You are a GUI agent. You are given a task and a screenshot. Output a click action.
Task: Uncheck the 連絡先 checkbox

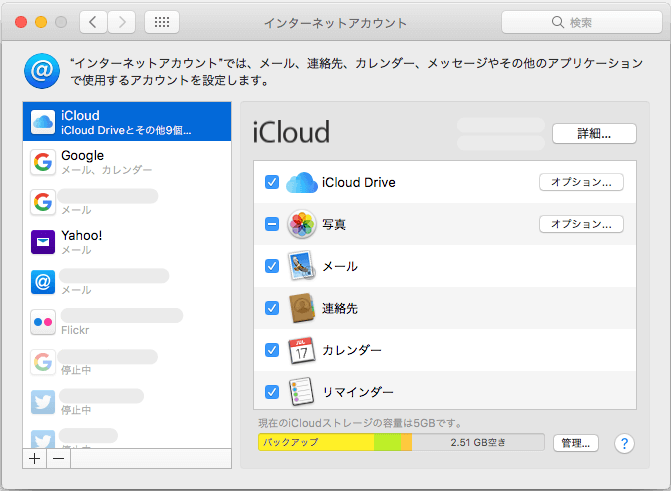tap(272, 308)
